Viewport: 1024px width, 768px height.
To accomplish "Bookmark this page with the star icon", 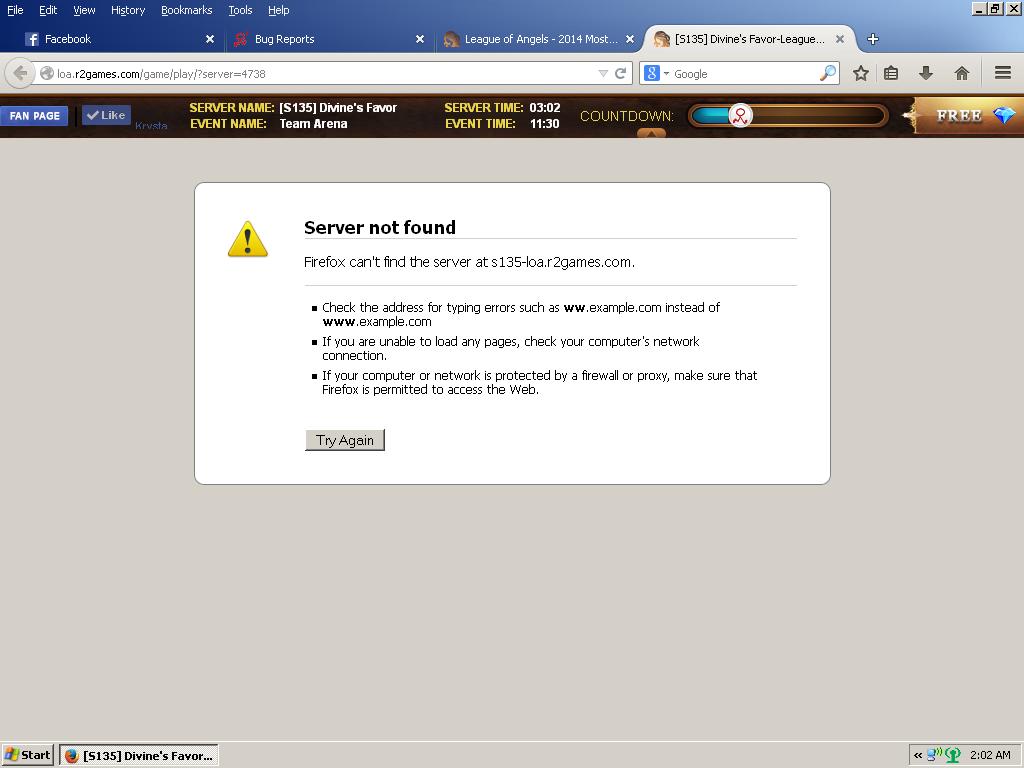I will coord(860,73).
